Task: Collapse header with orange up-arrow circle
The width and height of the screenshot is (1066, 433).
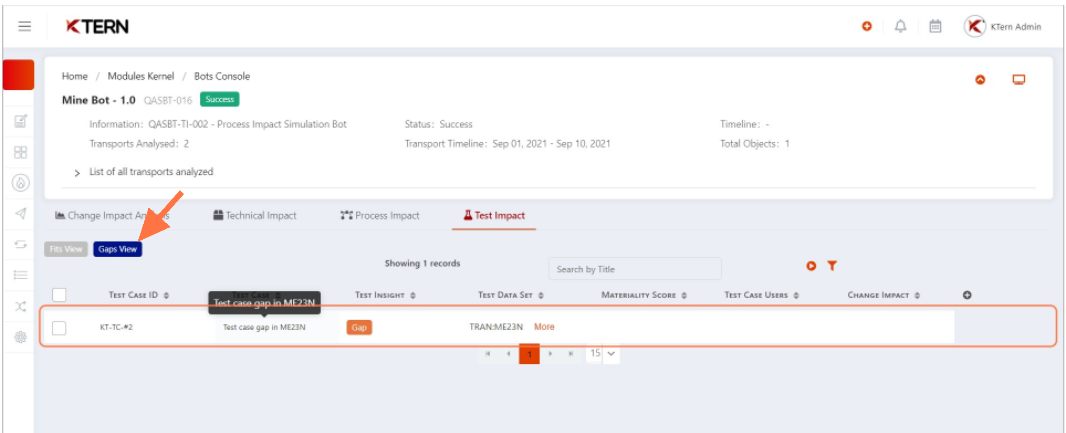Action: (980, 80)
